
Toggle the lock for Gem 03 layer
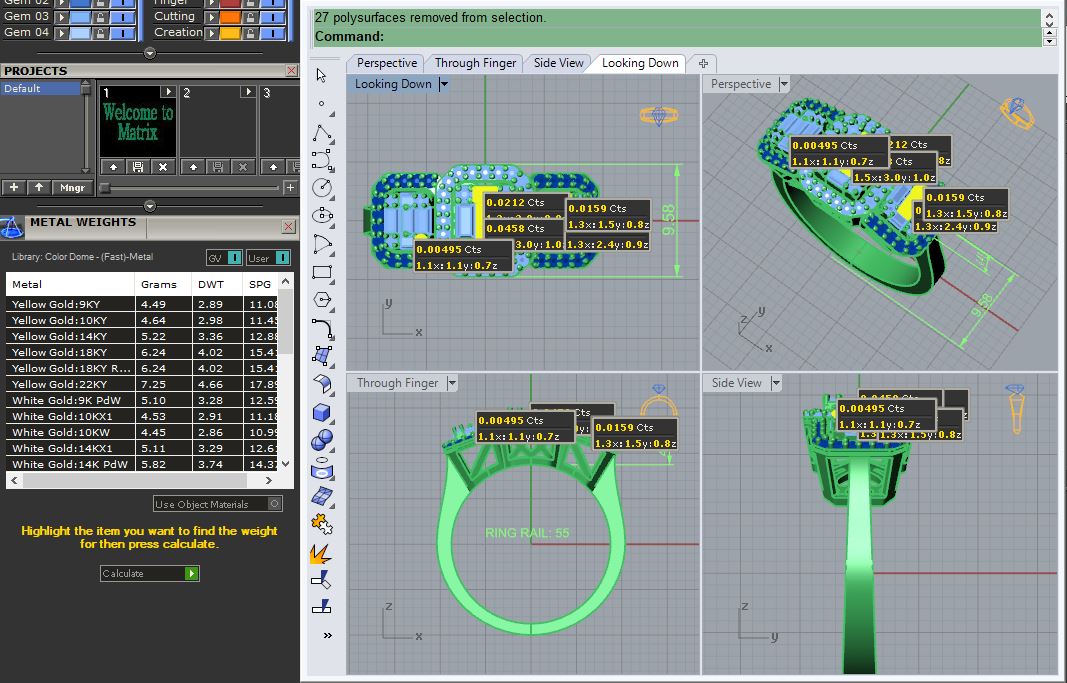(x=101, y=16)
